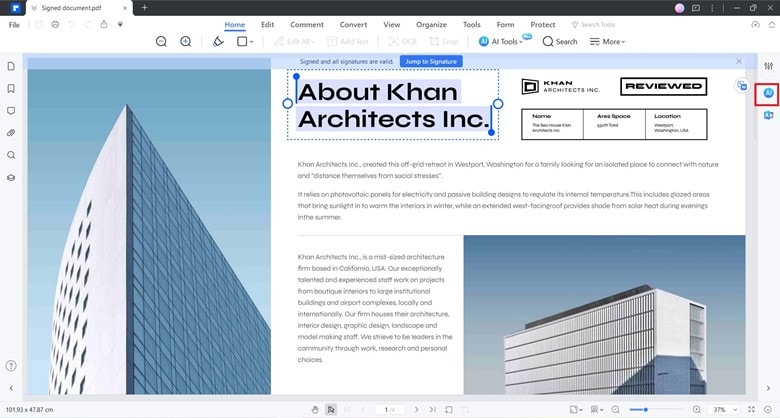This screenshot has width=780, height=418.
Task: Switch to the Edit tab
Action: click(268, 24)
